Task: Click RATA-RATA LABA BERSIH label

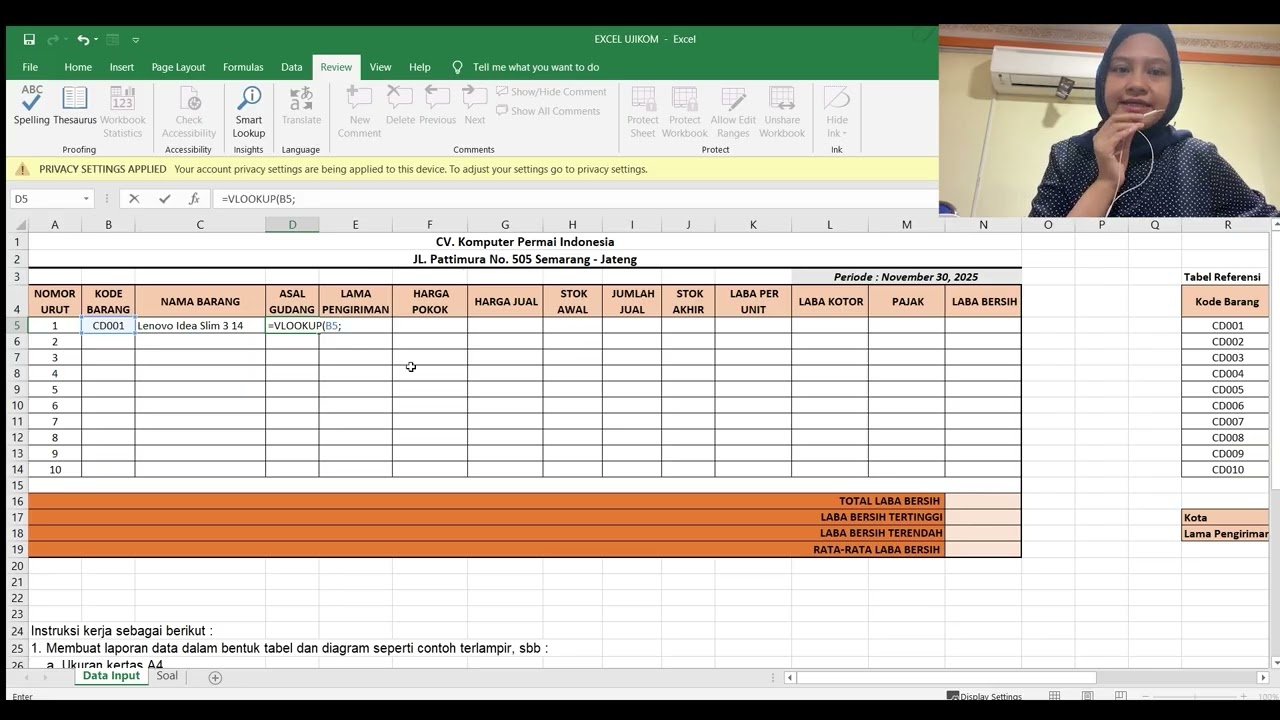Action: tap(876, 549)
